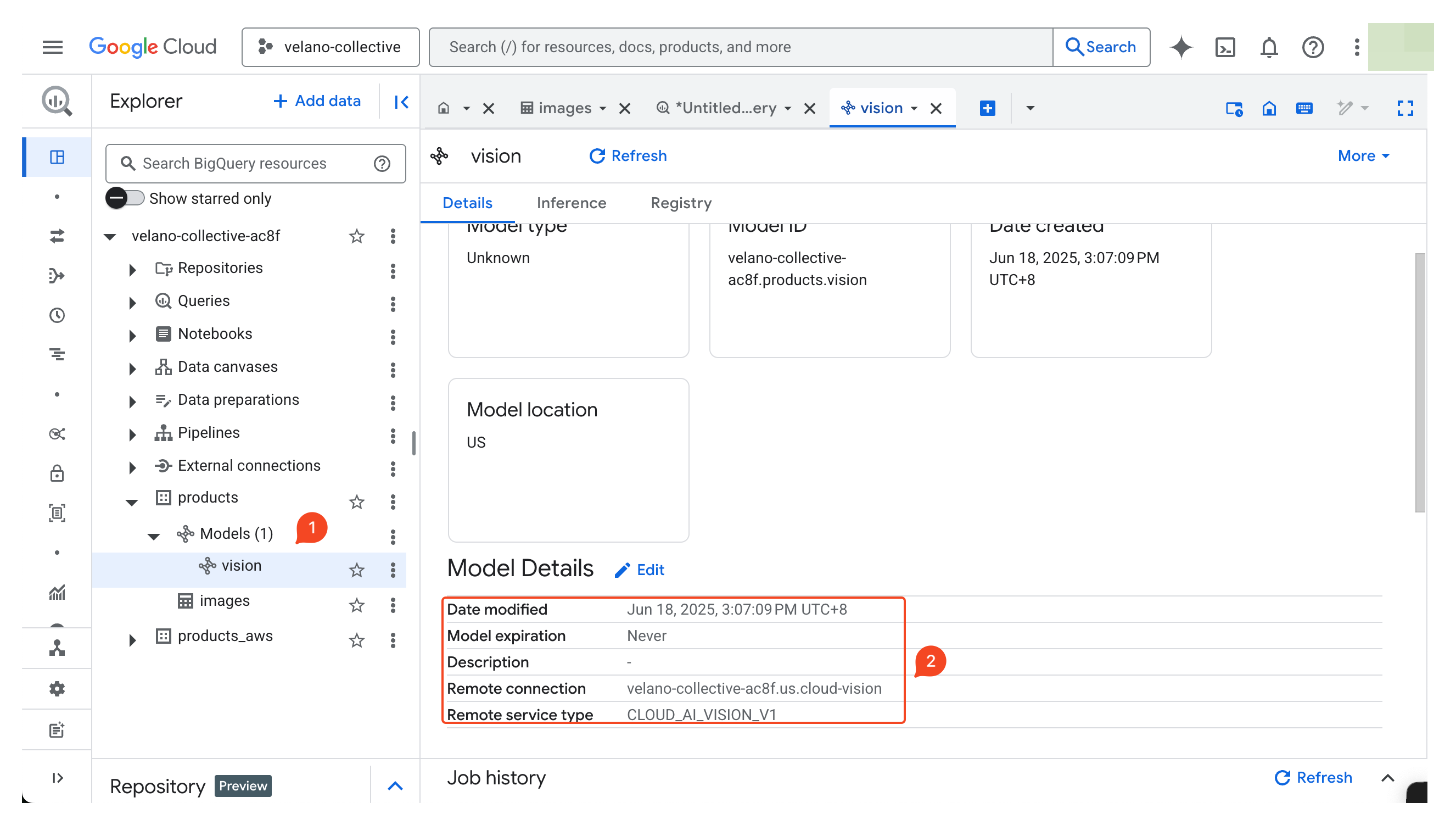Star the images table
Viewport: 1456px width, 825px height.
pyautogui.click(x=357, y=605)
